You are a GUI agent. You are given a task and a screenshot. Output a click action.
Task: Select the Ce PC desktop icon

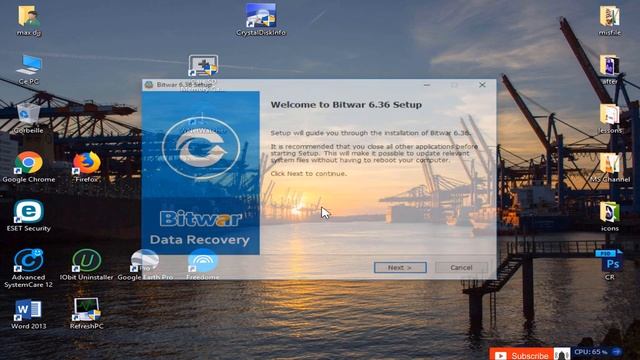[x=29, y=69]
